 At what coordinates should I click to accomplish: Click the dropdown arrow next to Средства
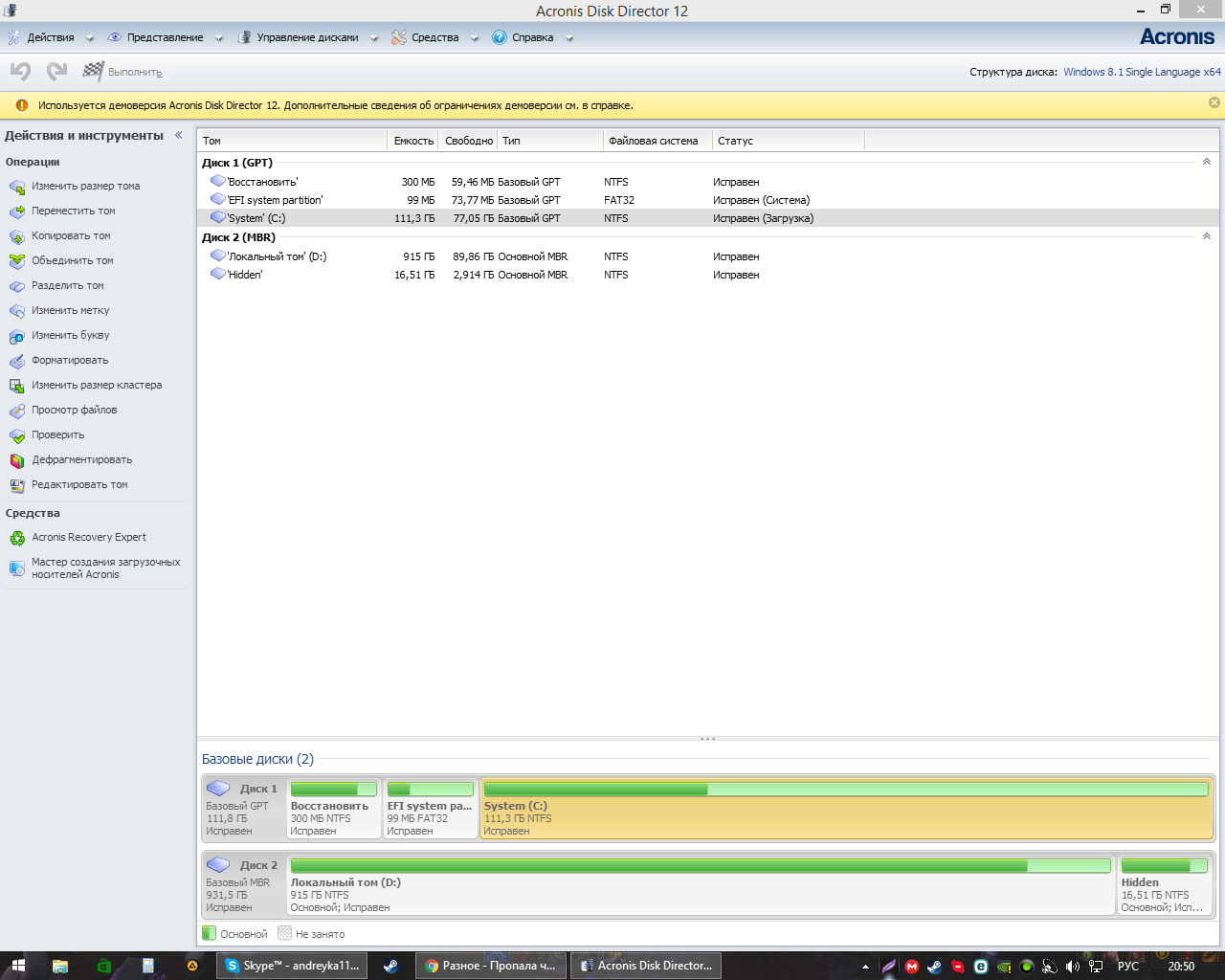click(x=475, y=39)
